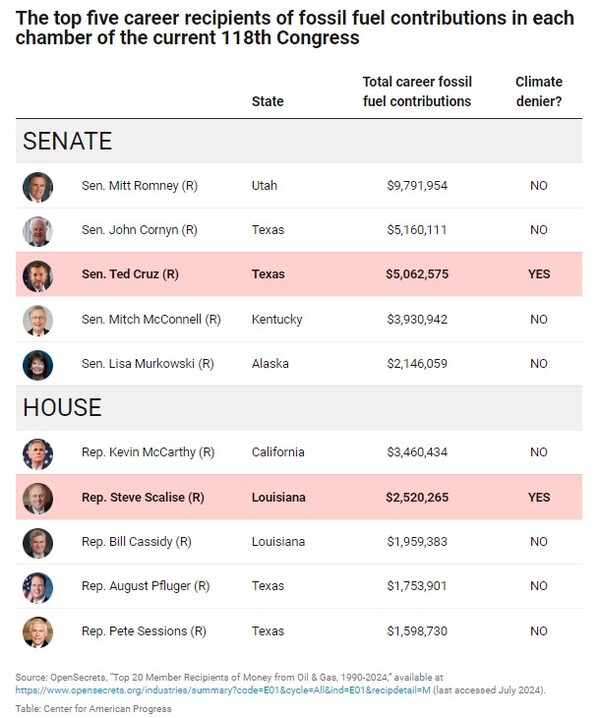Click Mitt Romney's portrait photo
Screen dimensions: 600x718
38,186
